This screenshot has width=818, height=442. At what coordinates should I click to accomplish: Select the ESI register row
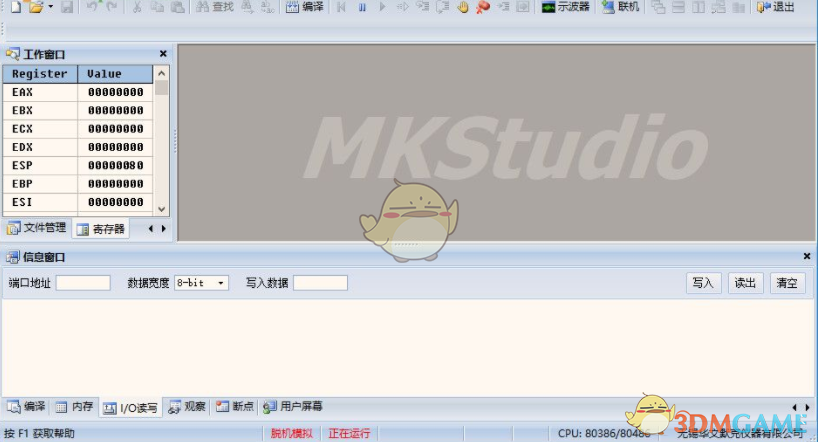point(78,202)
